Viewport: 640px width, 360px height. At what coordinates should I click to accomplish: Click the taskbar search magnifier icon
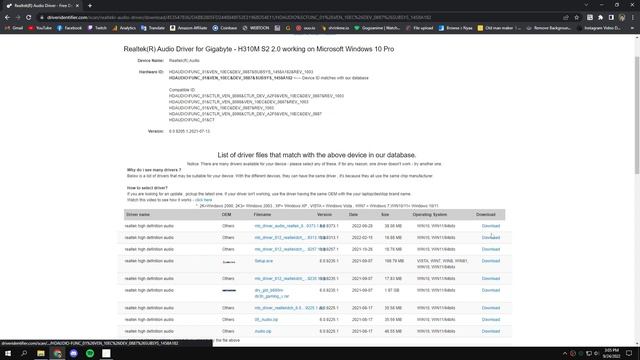[24, 353]
